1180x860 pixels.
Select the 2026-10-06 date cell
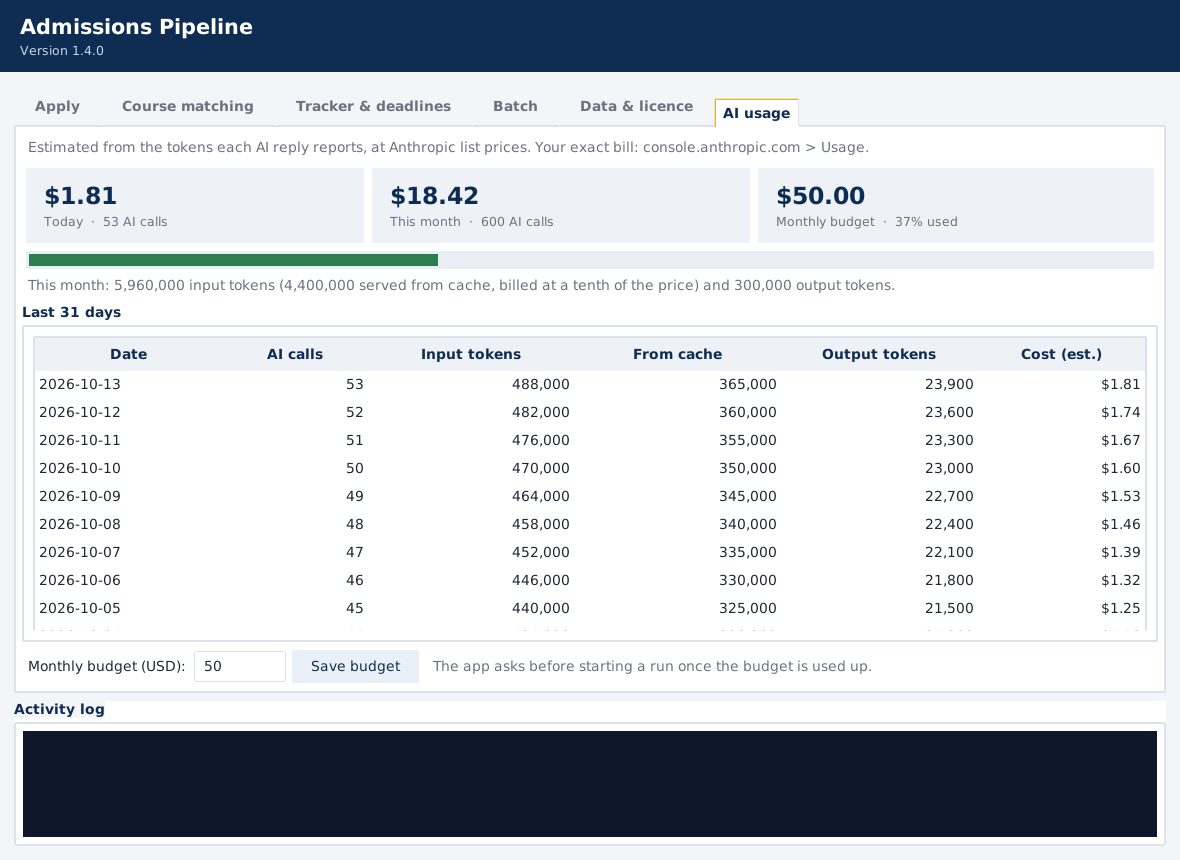80,580
